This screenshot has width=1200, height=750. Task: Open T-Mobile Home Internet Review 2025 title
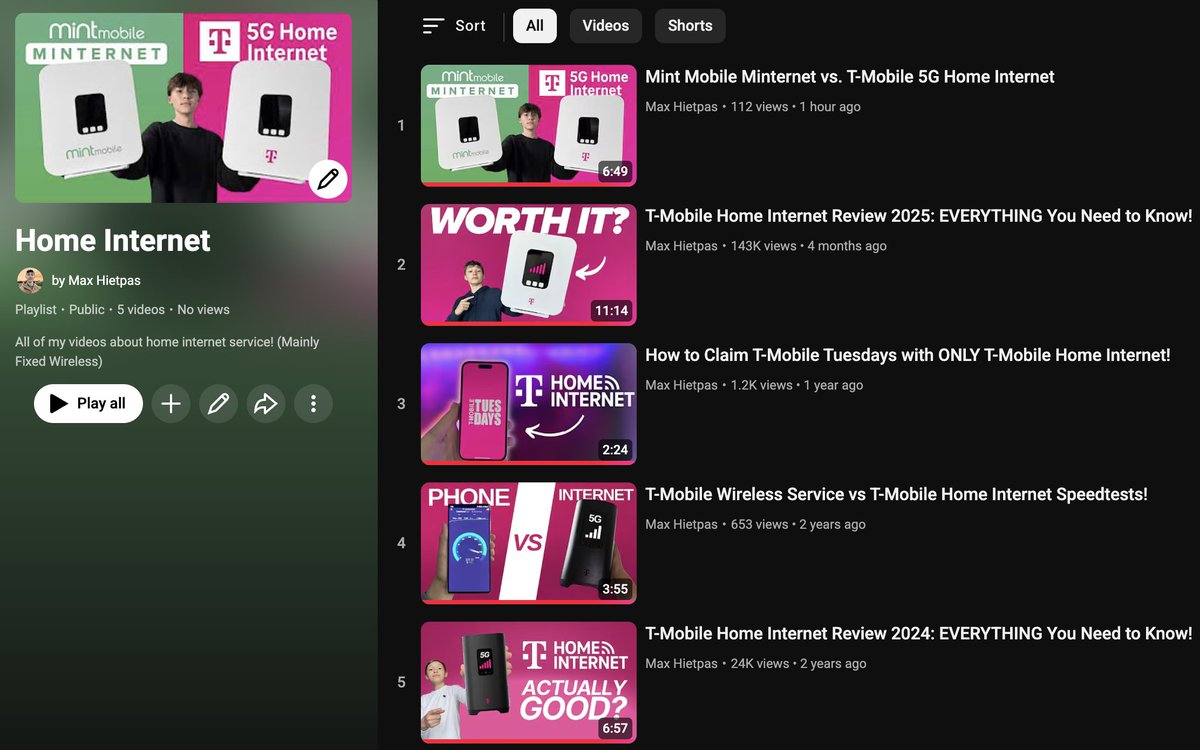point(919,216)
